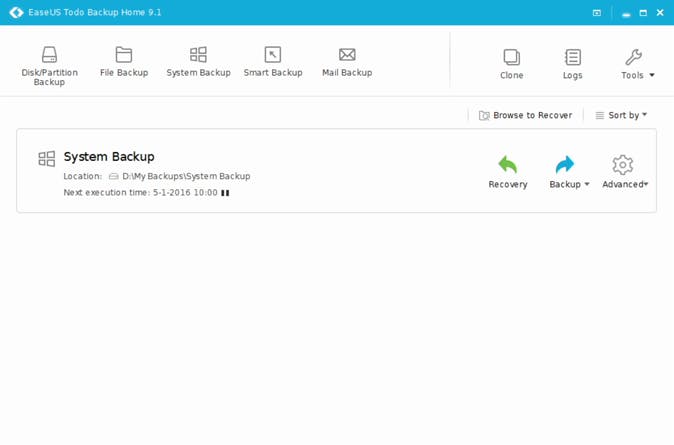Open the Sort by dropdown
674x445 pixels.
point(621,115)
